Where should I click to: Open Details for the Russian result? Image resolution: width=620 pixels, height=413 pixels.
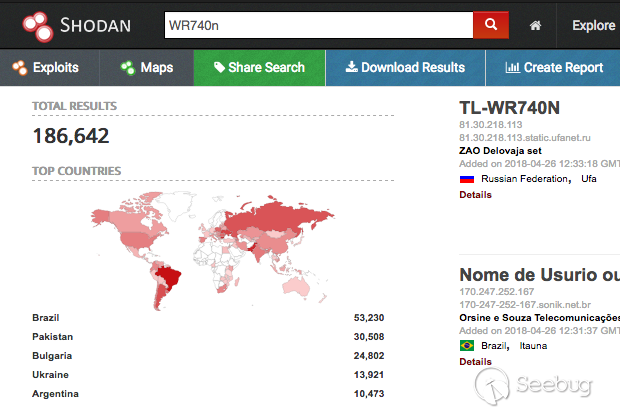pos(475,195)
